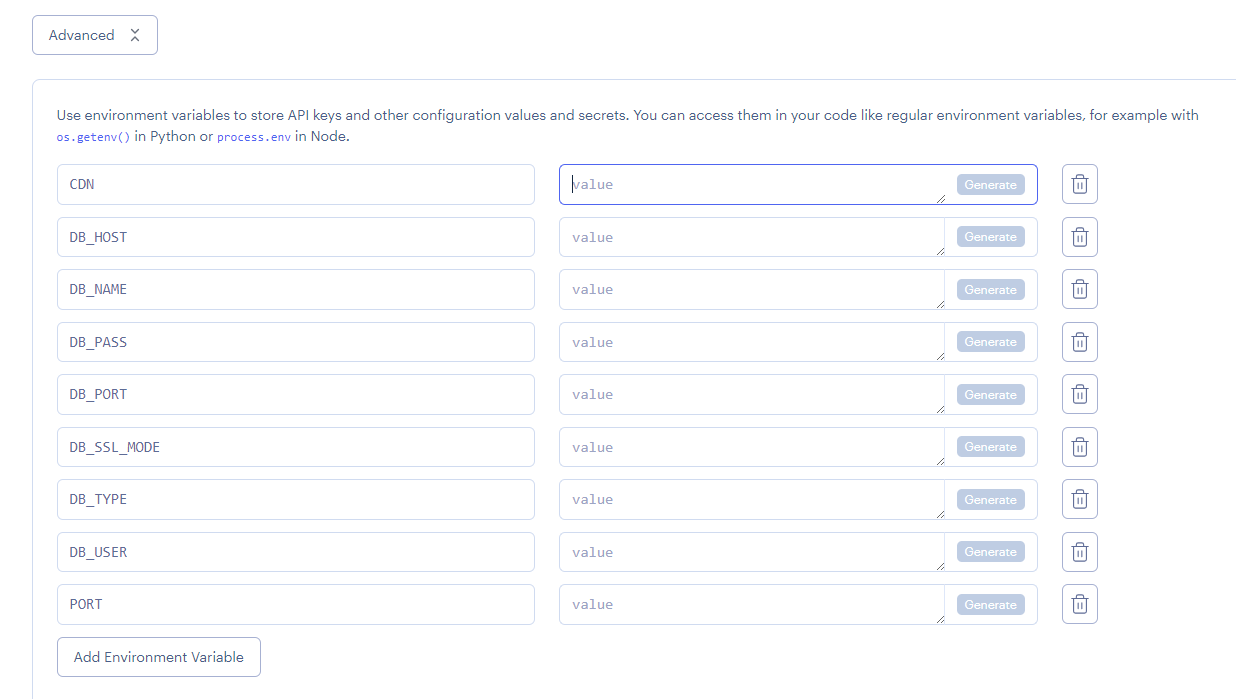Focus the value field for CDN
The width and height of the screenshot is (1236, 699).
[752, 184]
